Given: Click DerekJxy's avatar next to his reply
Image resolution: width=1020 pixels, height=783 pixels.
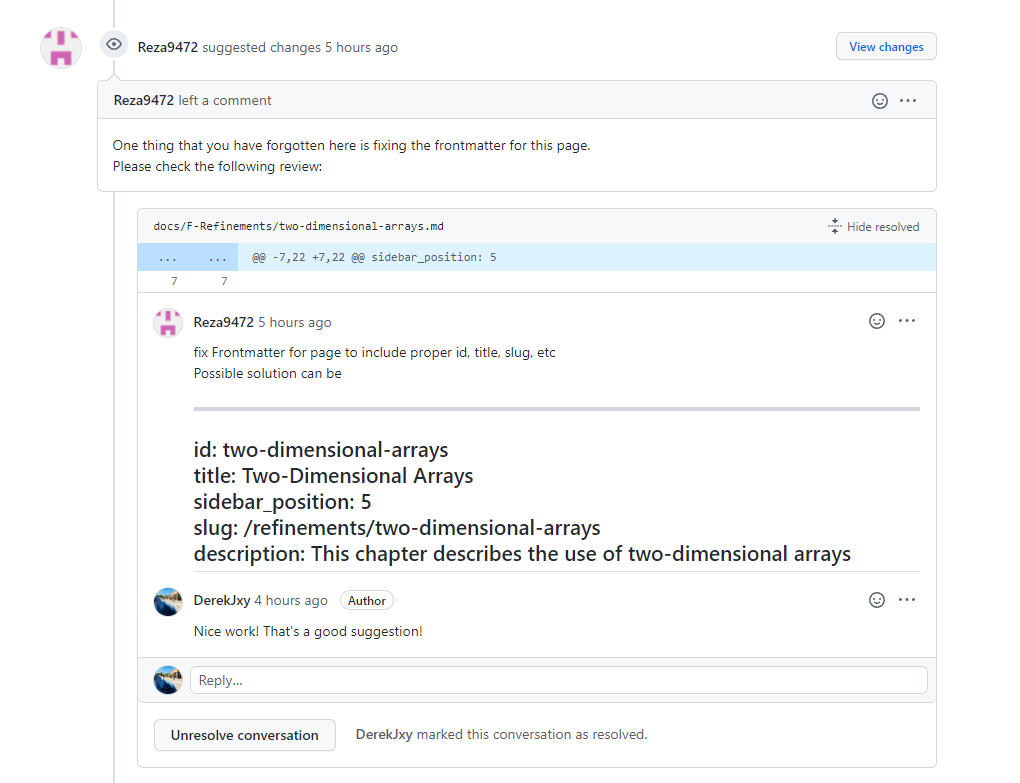Looking at the screenshot, I should 168,602.
